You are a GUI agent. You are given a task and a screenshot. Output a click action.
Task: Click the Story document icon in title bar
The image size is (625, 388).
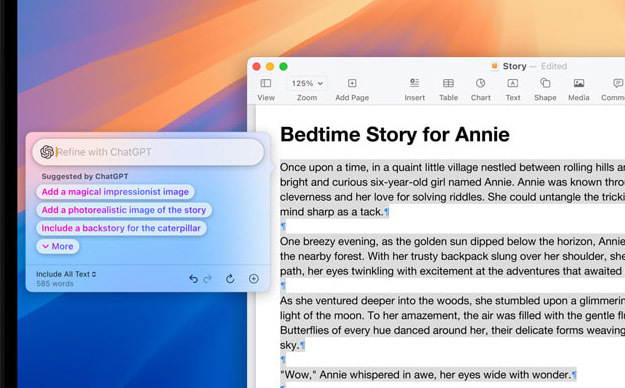coord(495,66)
